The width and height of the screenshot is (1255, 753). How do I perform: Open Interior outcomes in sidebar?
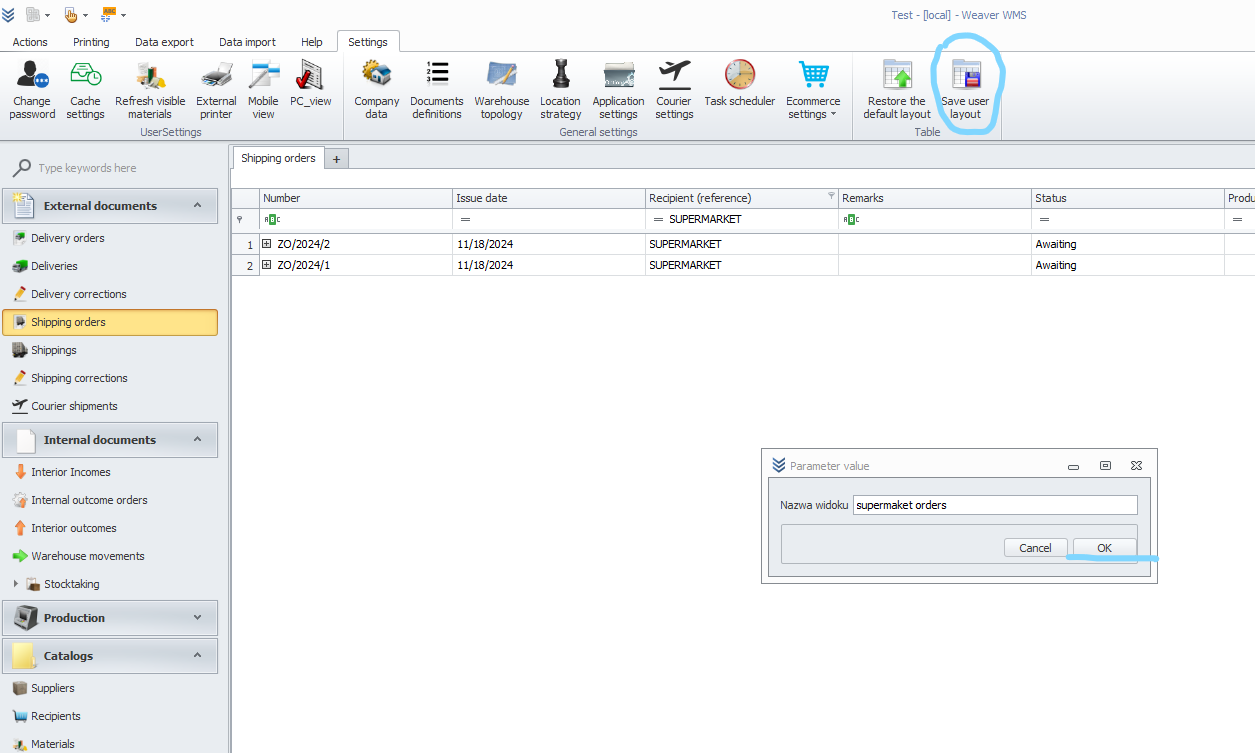click(74, 528)
